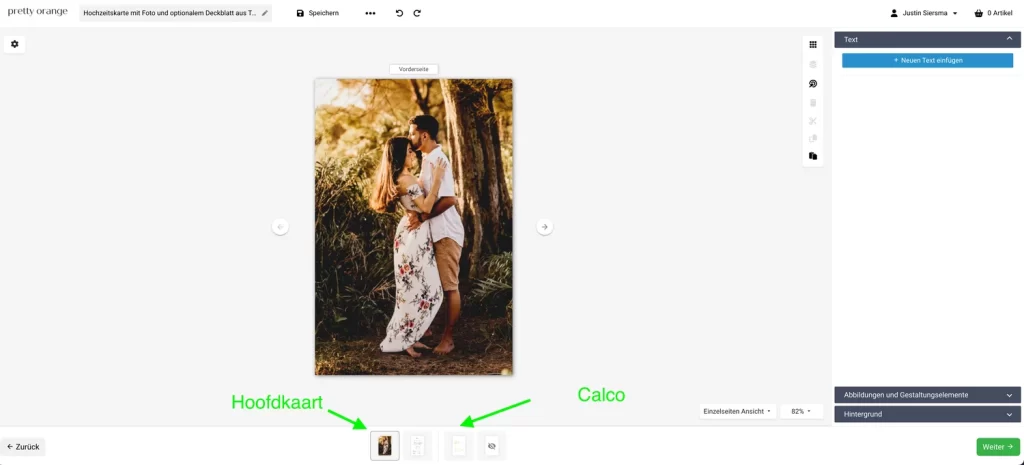Open the Einzelseiten Ansicht dropdown

click(737, 411)
